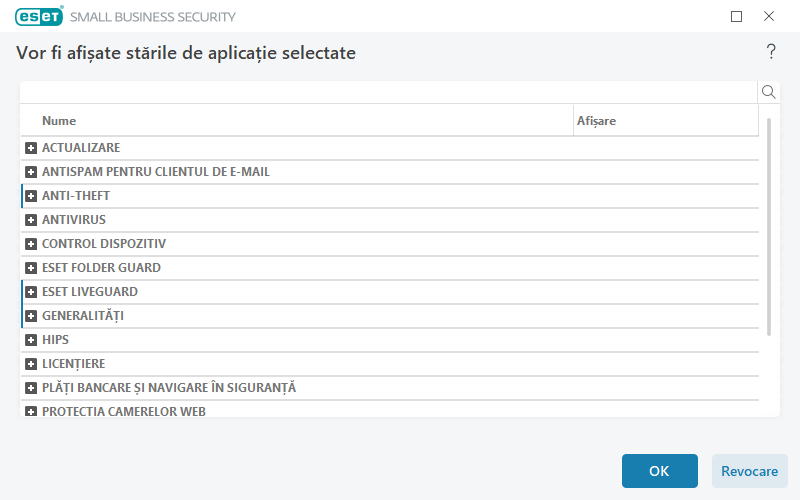Viewport: 800px width, 500px height.
Task: Click the vertical scrollbar thumb
Action: click(x=768, y=226)
